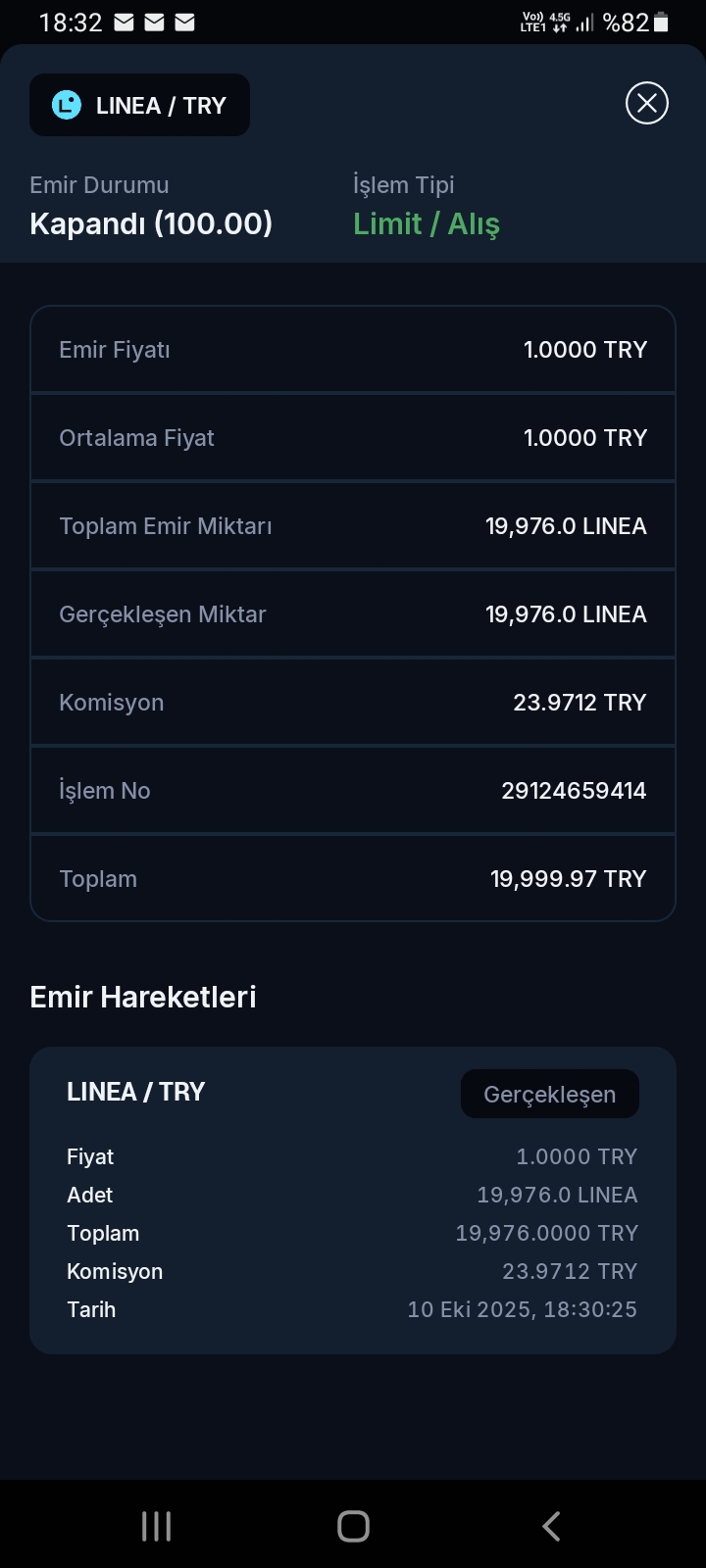Tap the battery icon in status bar
The image size is (706, 1568).
click(x=661, y=22)
